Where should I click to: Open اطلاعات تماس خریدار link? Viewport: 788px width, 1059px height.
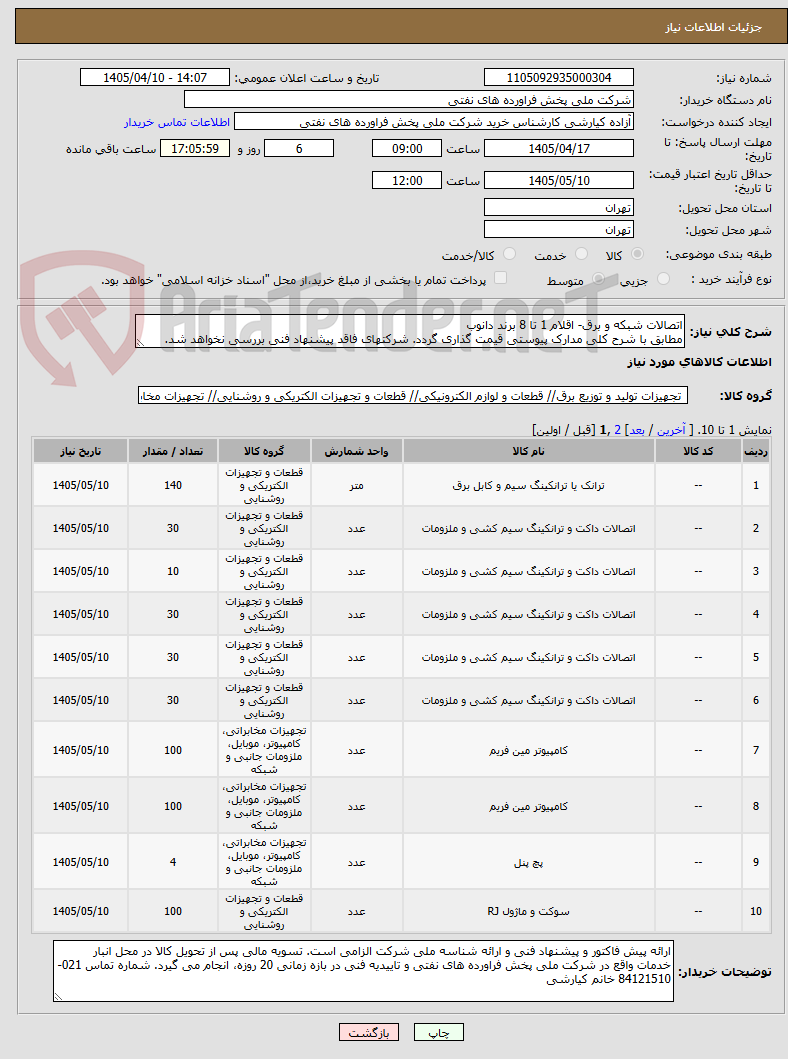pyautogui.click(x=177, y=122)
